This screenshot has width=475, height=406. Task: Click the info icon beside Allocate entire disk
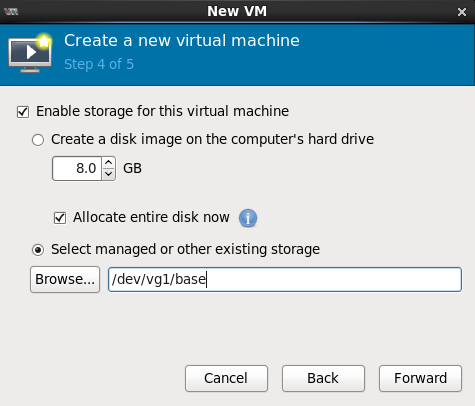248,218
